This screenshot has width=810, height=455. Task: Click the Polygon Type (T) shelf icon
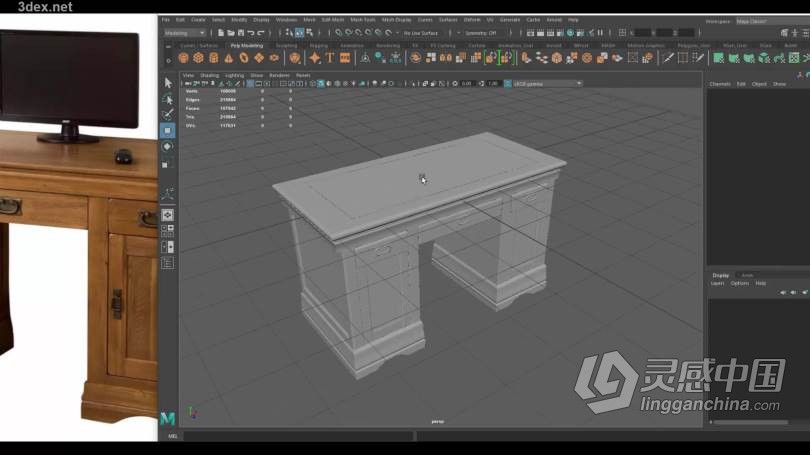point(330,58)
